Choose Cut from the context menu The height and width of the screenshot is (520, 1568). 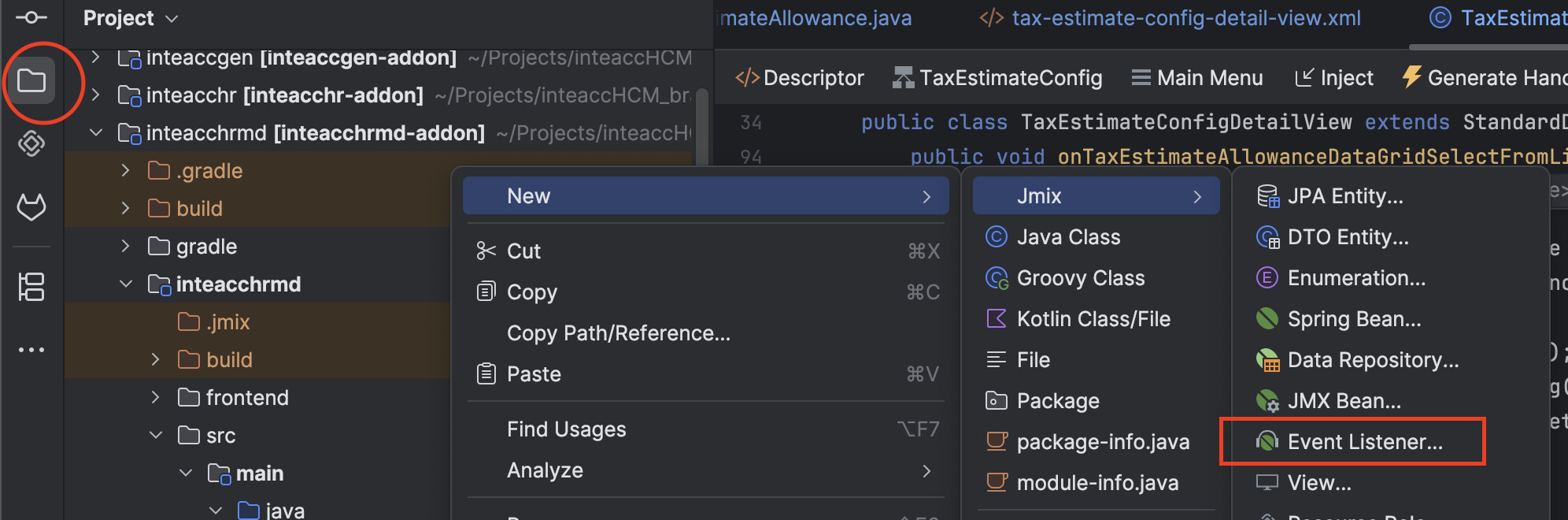[705, 251]
